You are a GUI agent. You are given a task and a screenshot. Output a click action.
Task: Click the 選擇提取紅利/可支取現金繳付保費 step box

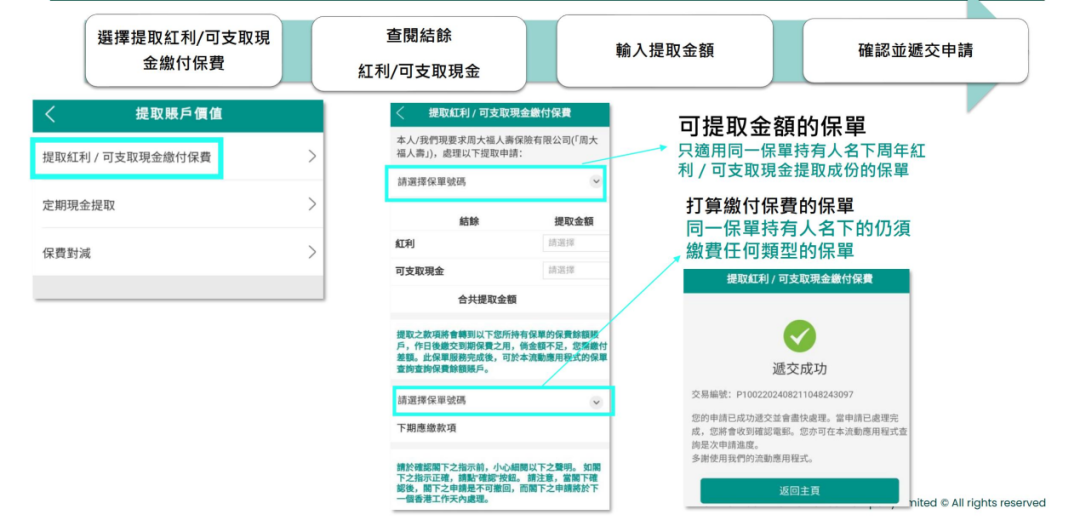(x=184, y=50)
